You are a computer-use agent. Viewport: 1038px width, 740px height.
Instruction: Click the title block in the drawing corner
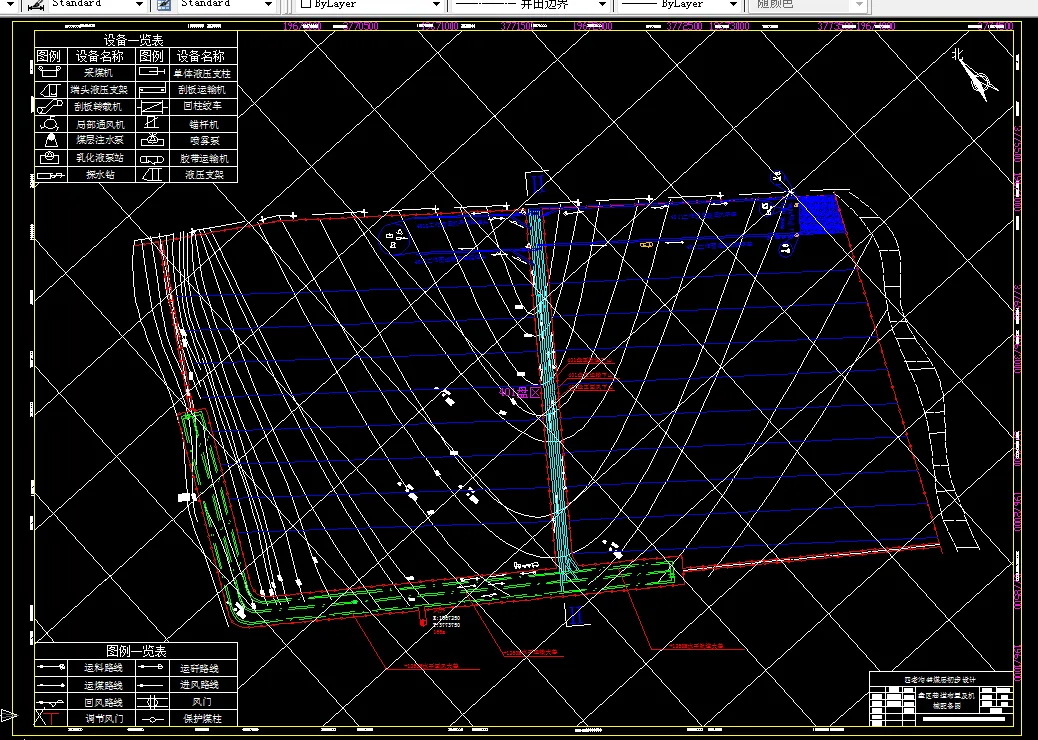941,698
